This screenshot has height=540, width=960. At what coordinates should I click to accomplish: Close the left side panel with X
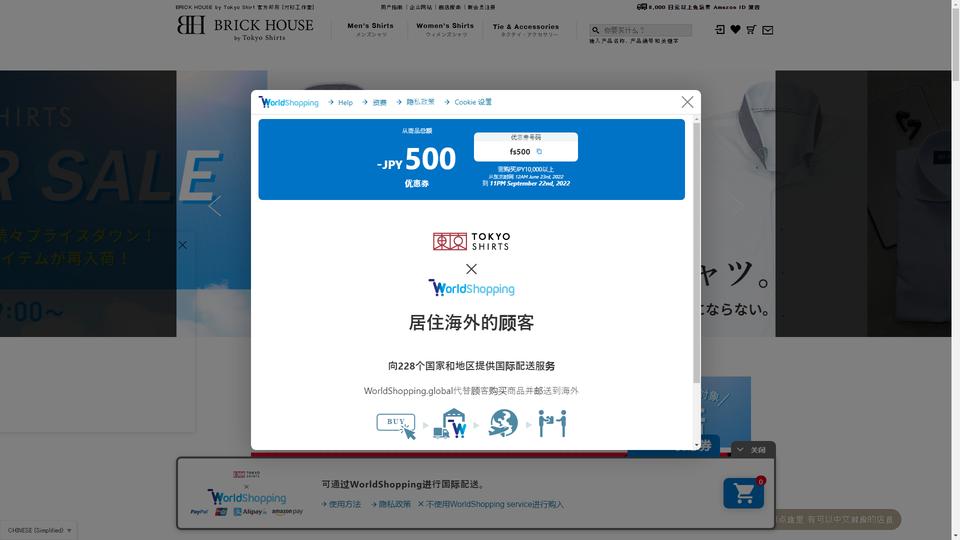182,245
